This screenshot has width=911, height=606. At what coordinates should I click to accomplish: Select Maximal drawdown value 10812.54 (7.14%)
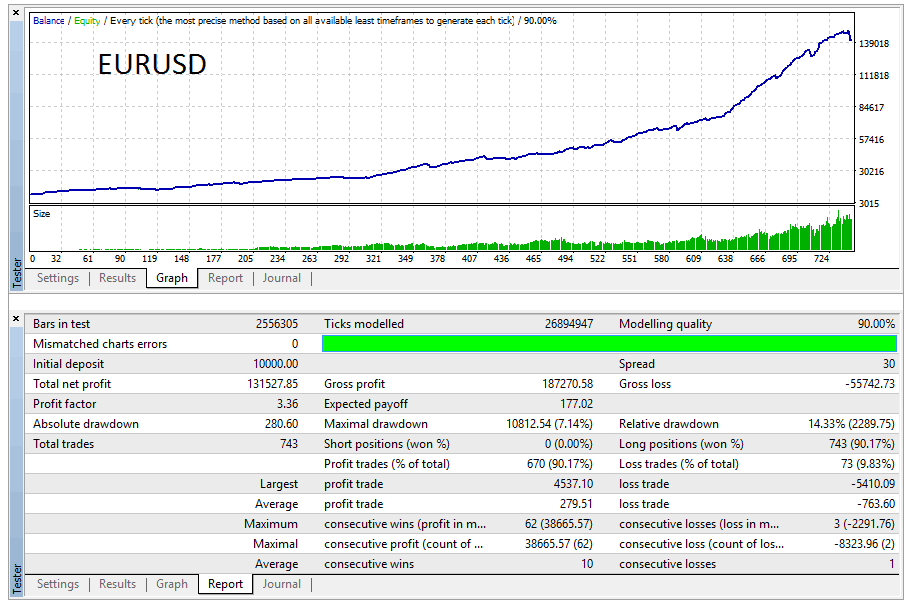click(x=550, y=424)
